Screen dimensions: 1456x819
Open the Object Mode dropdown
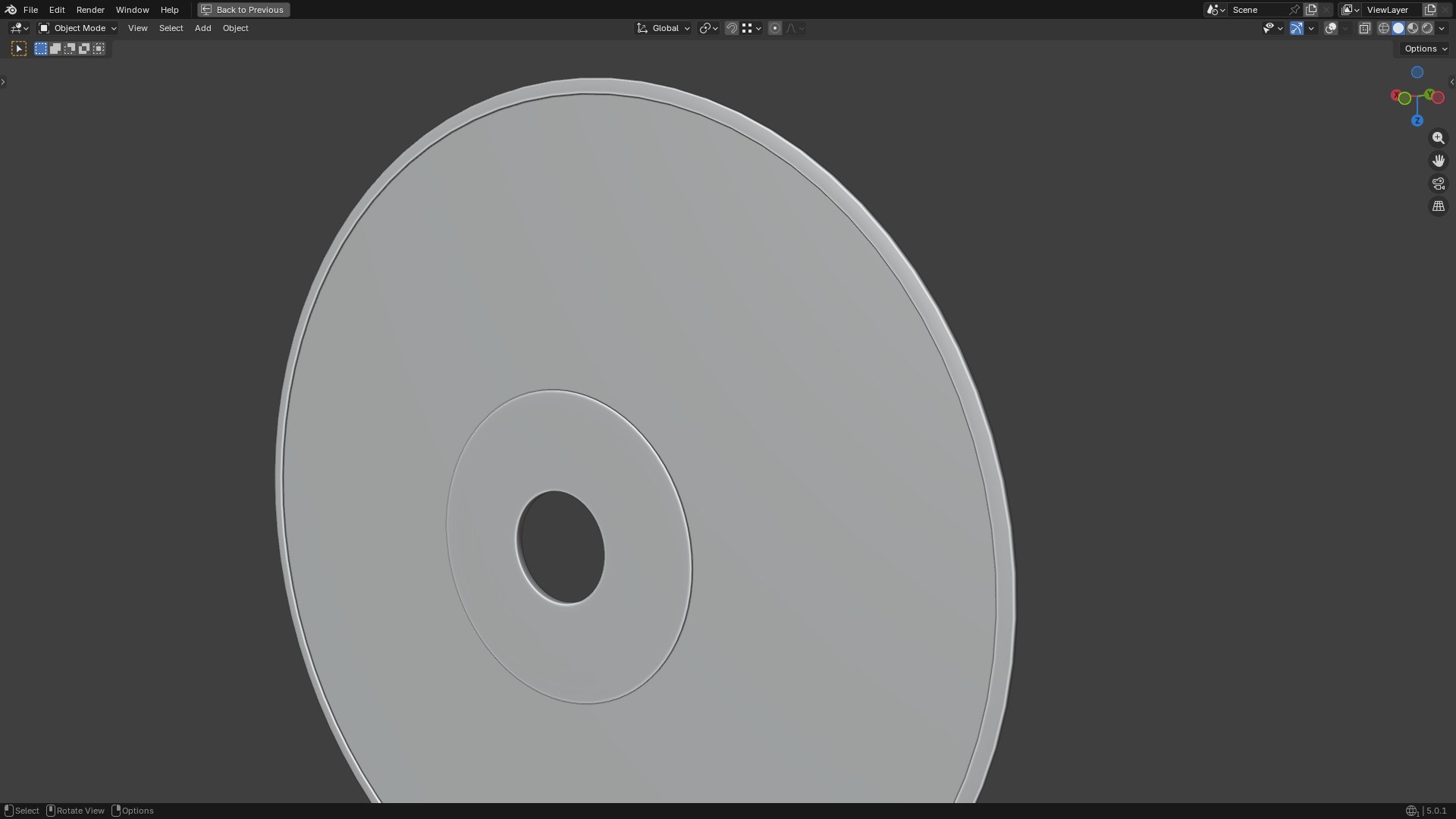click(x=77, y=28)
